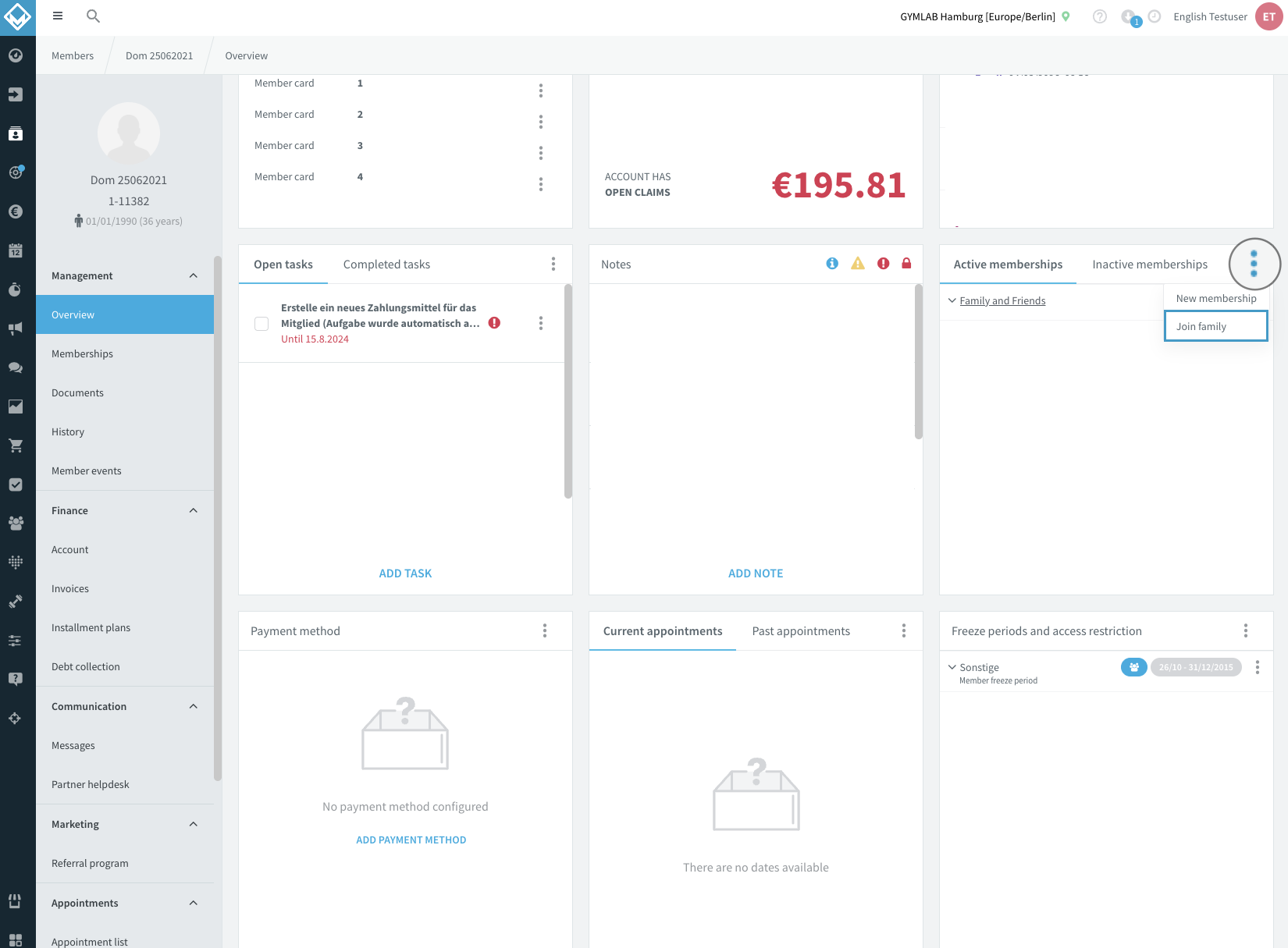Click ADD PAYMENT METHOD link
This screenshot has width=1288, height=948.
(x=411, y=840)
